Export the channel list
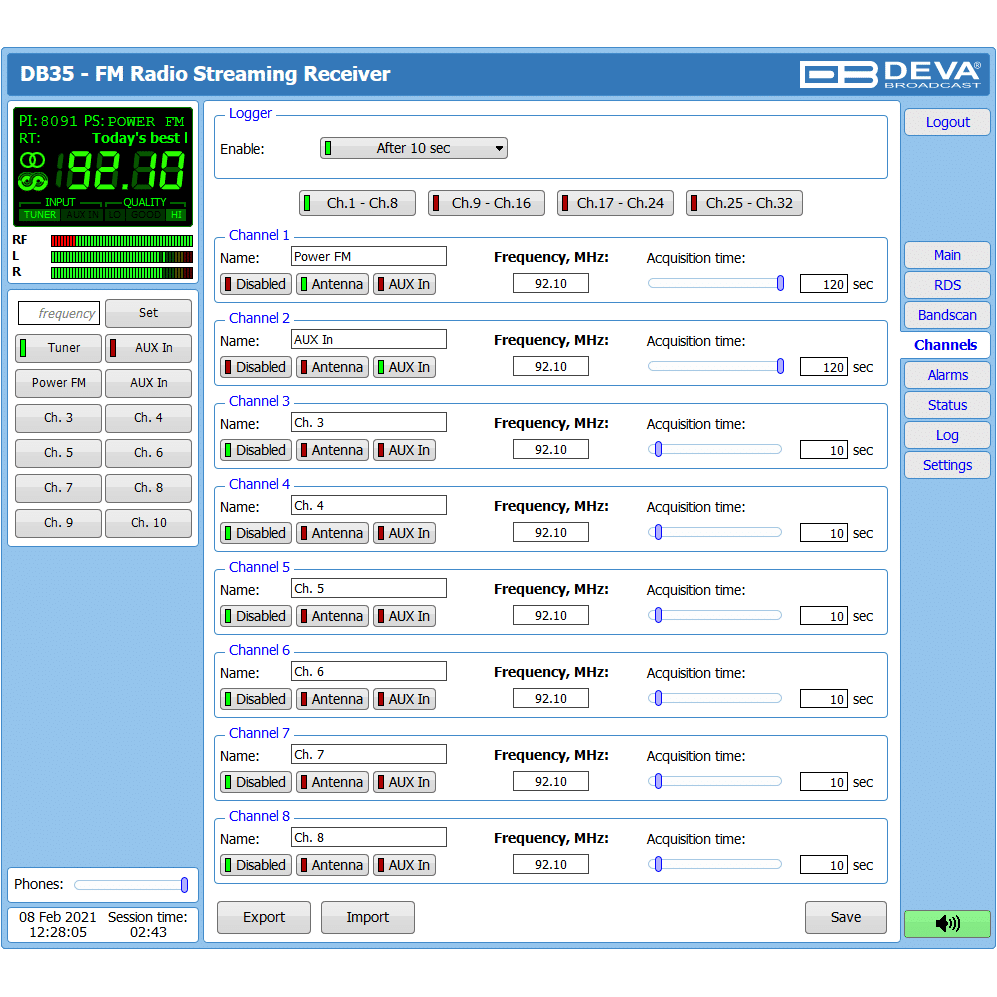997x997 pixels. tap(264, 917)
